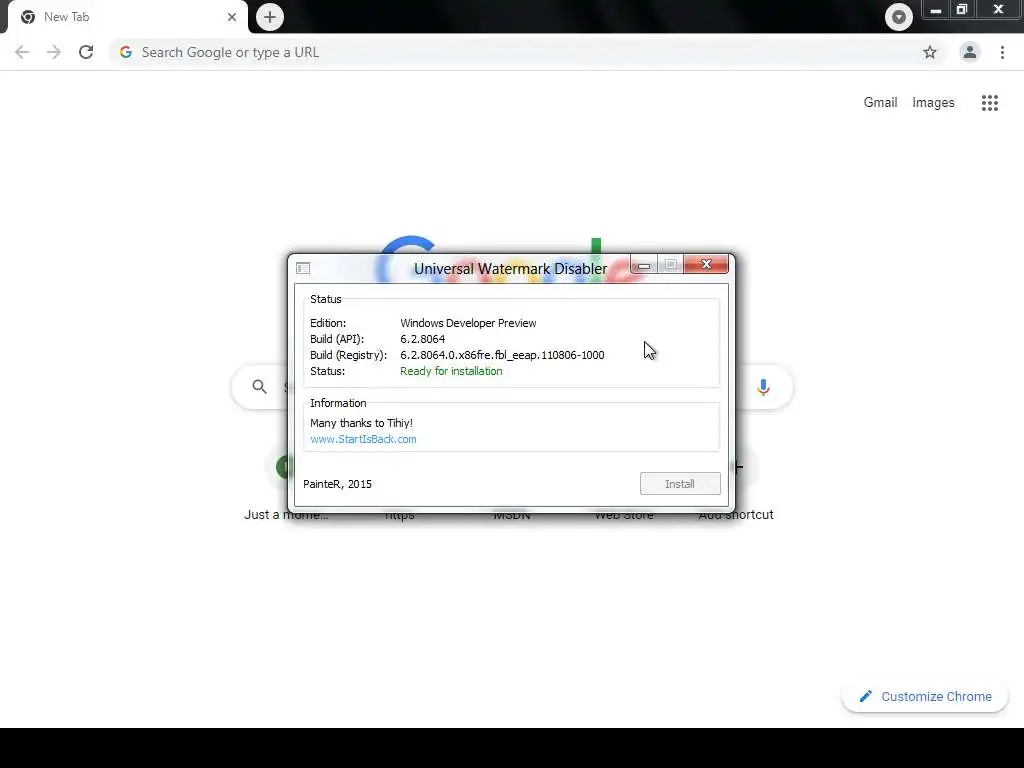Click the 'Many thanks to Tihiy!' text
The height and width of the screenshot is (768, 1024).
(x=361, y=423)
